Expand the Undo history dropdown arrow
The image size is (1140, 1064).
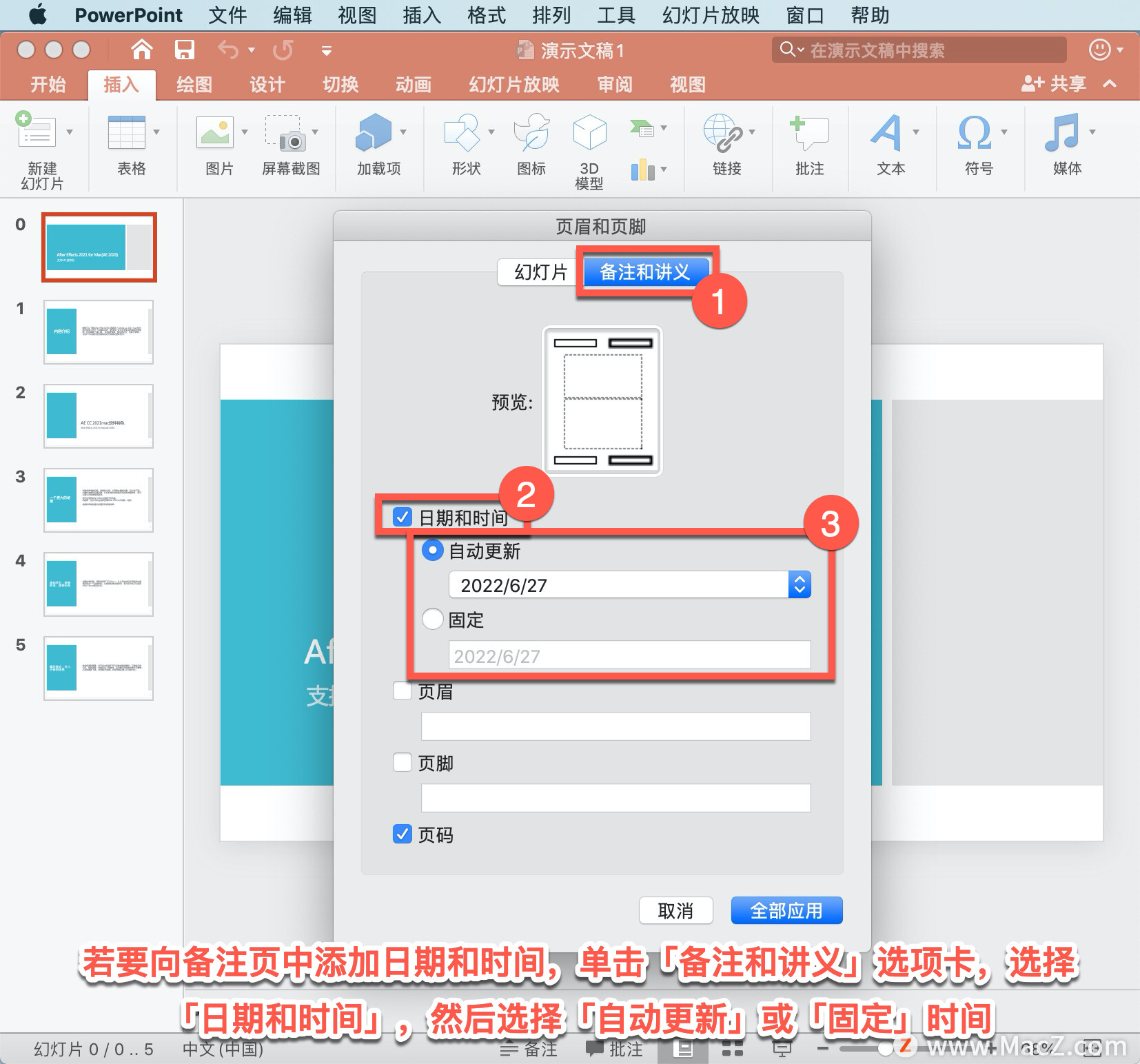tap(252, 50)
